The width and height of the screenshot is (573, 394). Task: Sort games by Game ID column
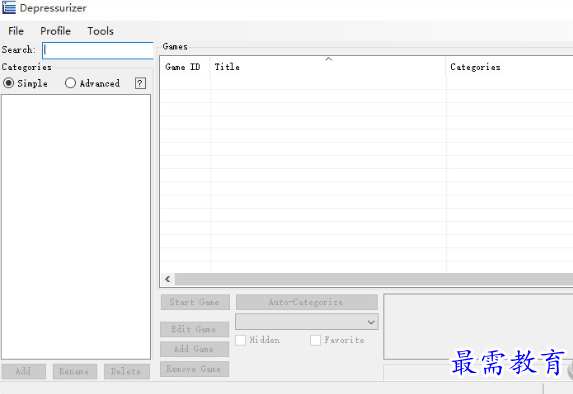(185, 67)
